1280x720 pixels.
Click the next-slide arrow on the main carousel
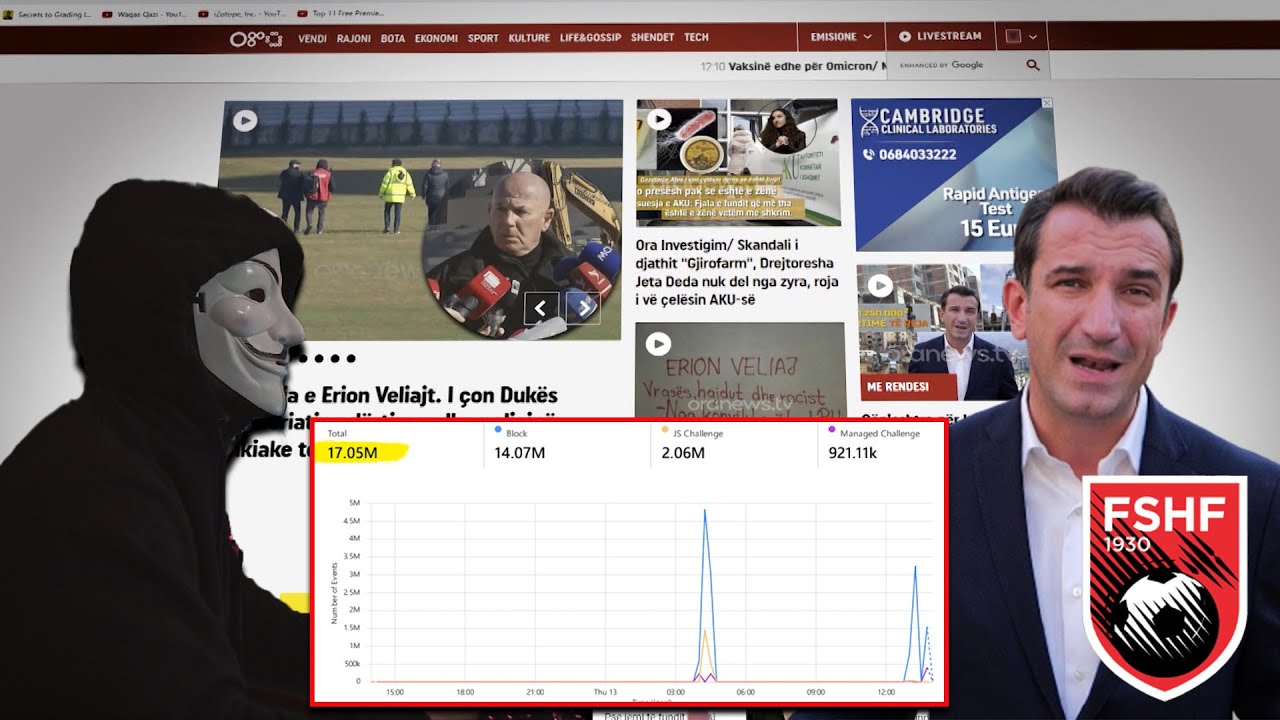click(583, 308)
